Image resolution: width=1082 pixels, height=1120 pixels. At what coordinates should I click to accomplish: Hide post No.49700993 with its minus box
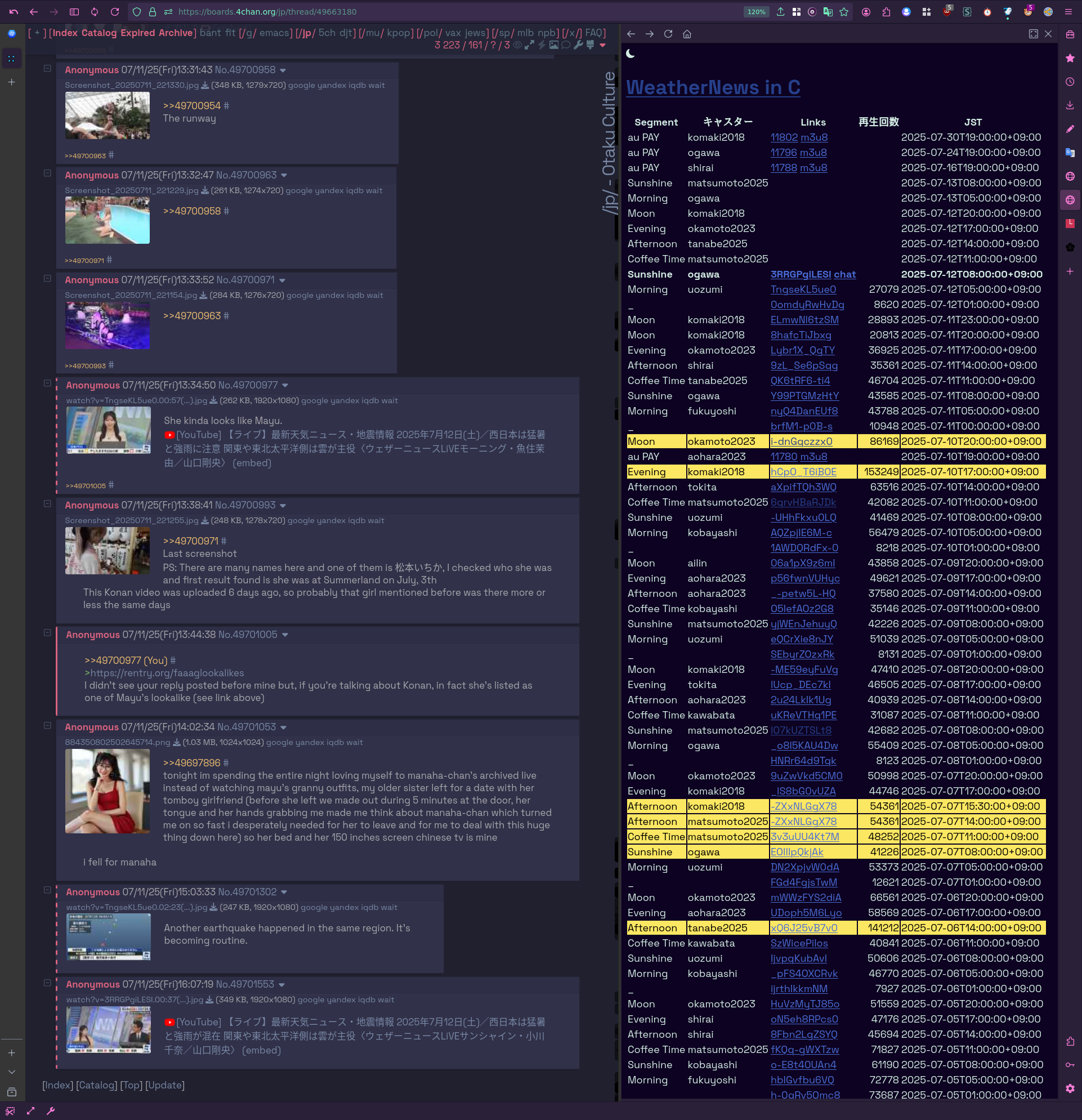coord(47,503)
